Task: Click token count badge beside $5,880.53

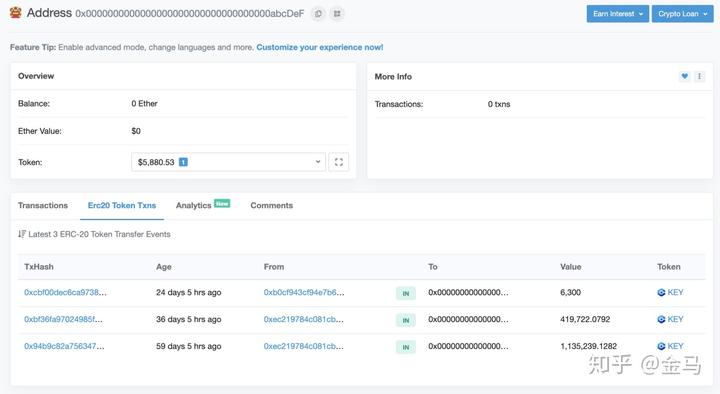Action: (x=183, y=162)
